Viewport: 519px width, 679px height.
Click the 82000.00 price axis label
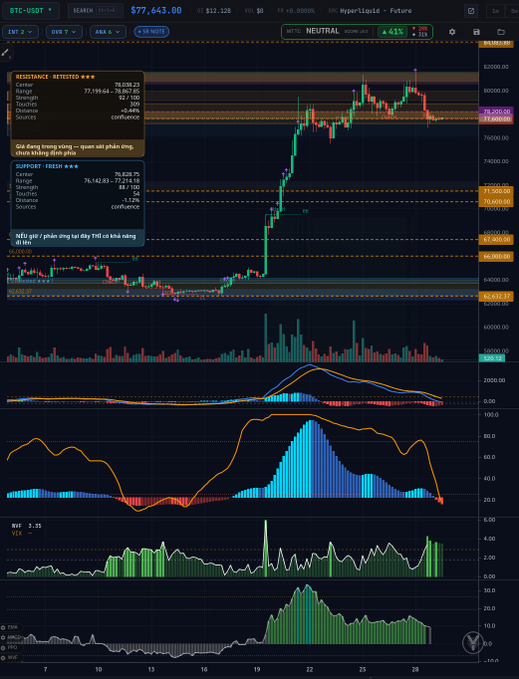click(x=496, y=67)
